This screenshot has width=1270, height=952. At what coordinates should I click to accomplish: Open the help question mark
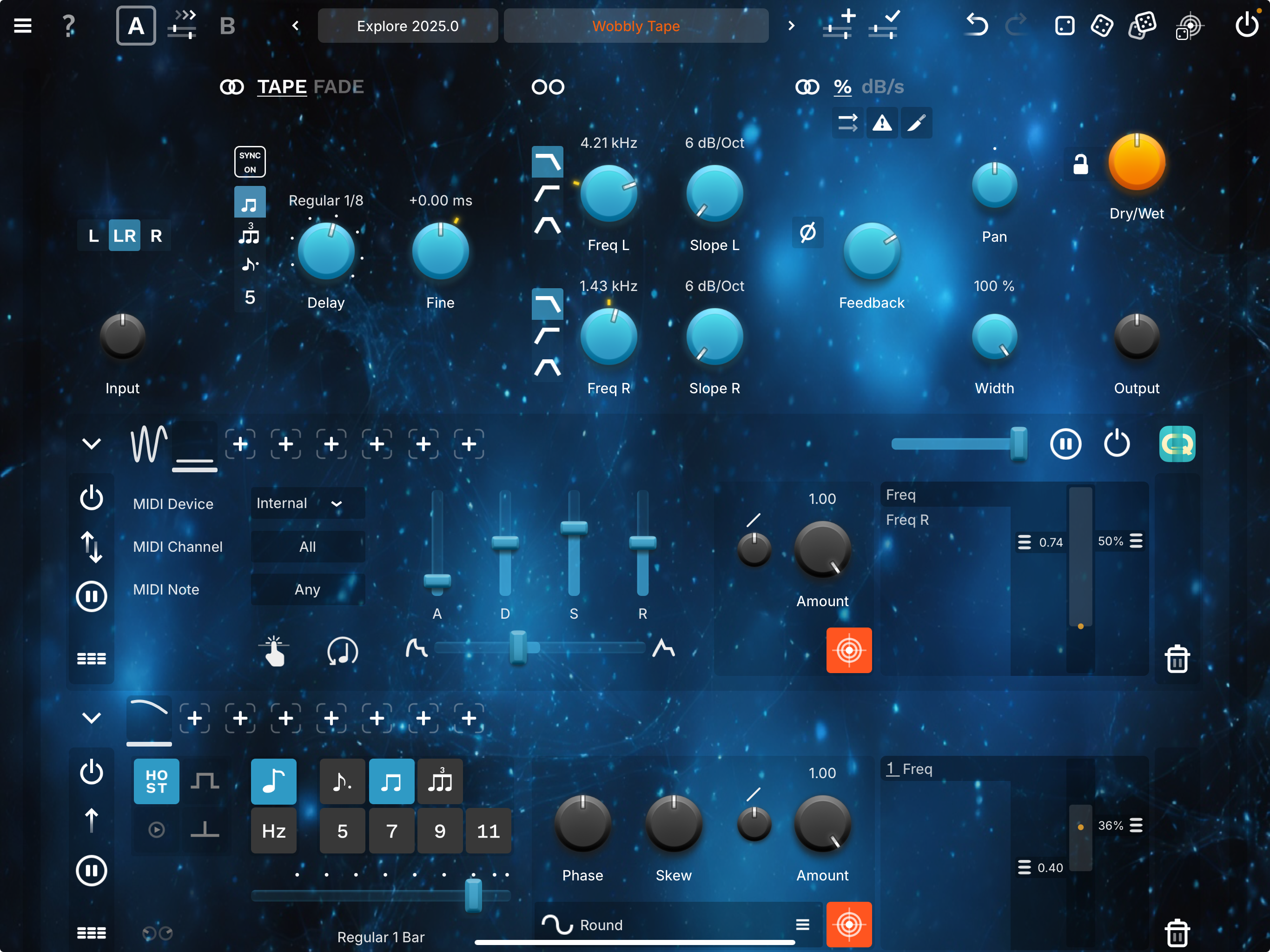pyautogui.click(x=68, y=26)
